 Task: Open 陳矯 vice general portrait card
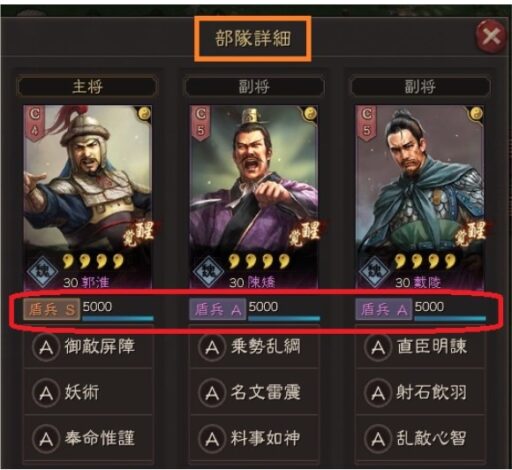[254, 197]
